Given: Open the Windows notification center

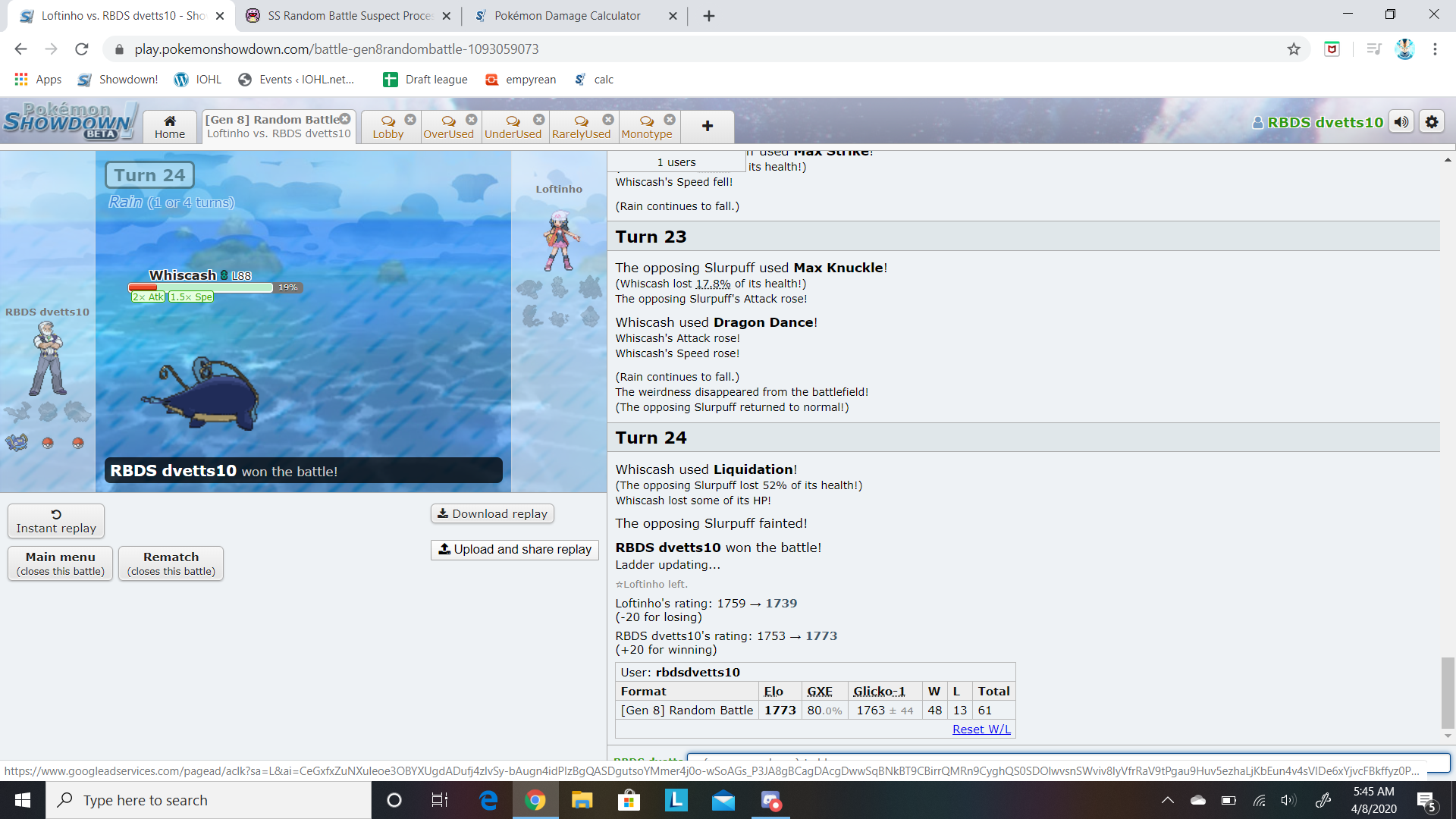Looking at the screenshot, I should click(1426, 801).
